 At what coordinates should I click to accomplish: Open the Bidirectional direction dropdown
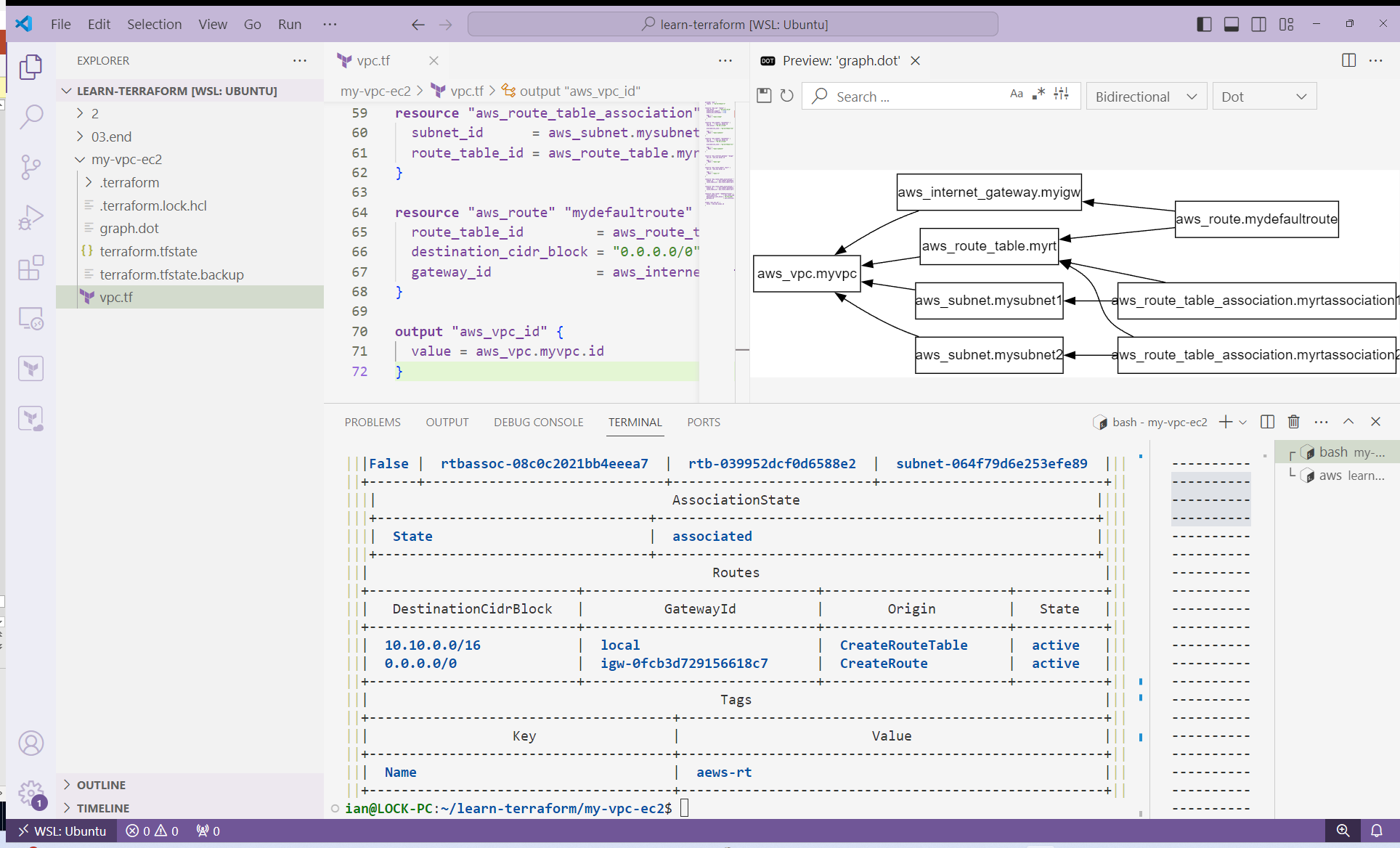(x=1146, y=97)
